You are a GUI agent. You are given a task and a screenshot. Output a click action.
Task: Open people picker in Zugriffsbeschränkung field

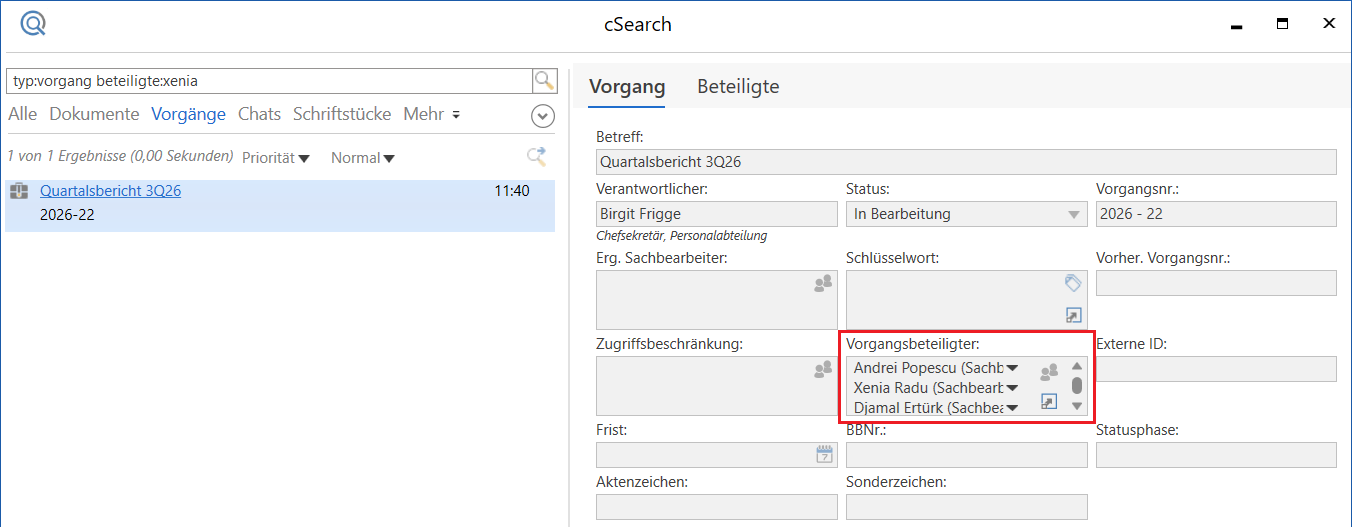[x=823, y=370]
